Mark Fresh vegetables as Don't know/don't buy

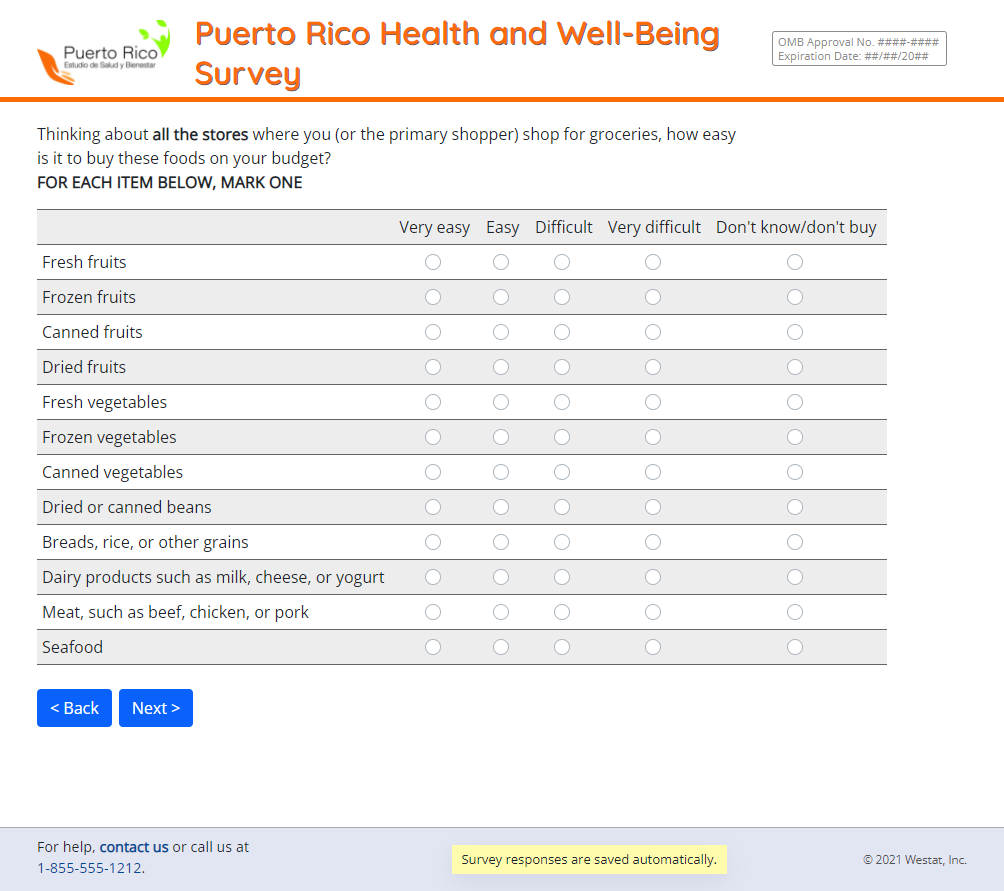pos(795,402)
